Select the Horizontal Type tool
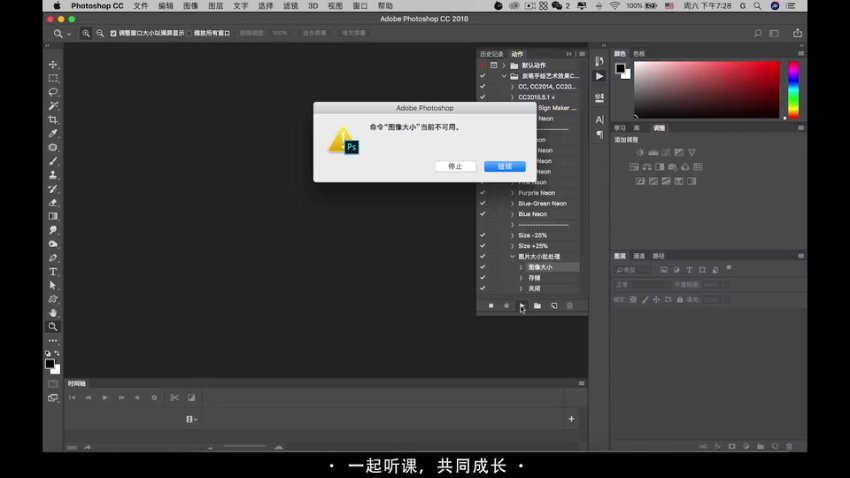This screenshot has width=850, height=478. 53,272
